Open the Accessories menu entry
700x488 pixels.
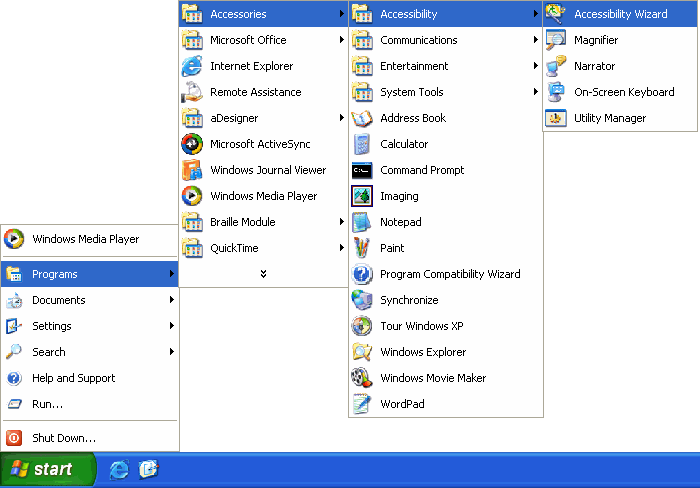pos(263,14)
